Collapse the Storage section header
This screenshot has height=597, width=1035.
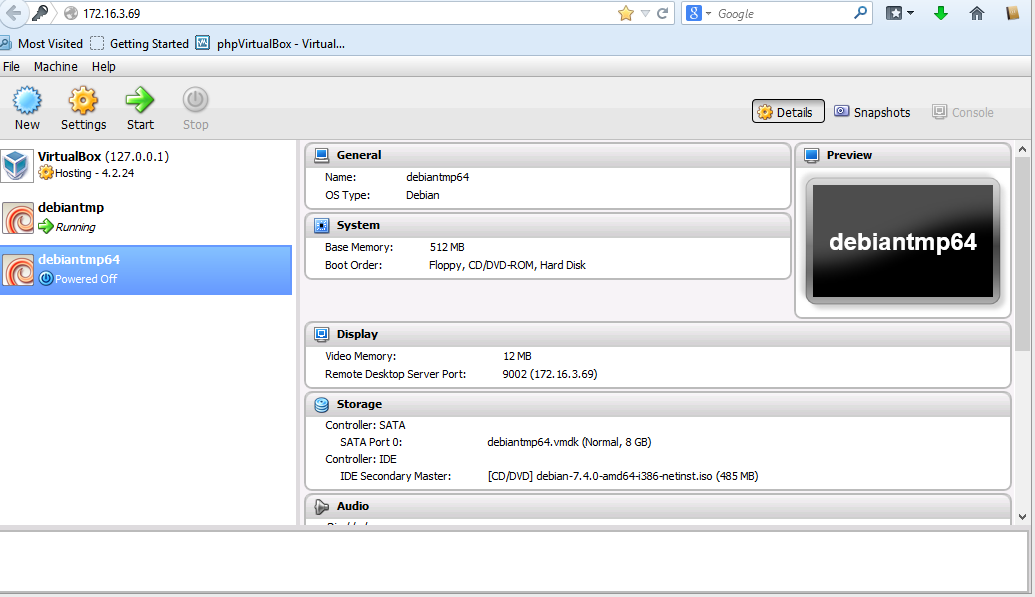tap(657, 404)
